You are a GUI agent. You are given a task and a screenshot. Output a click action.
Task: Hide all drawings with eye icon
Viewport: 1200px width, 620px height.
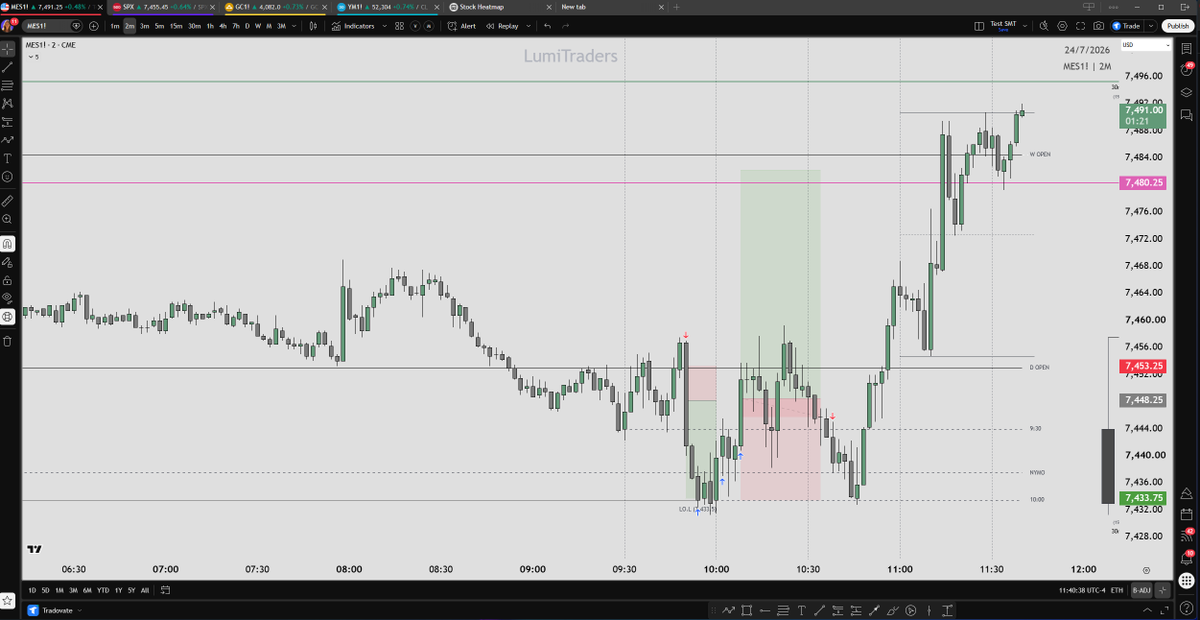tap(7, 298)
